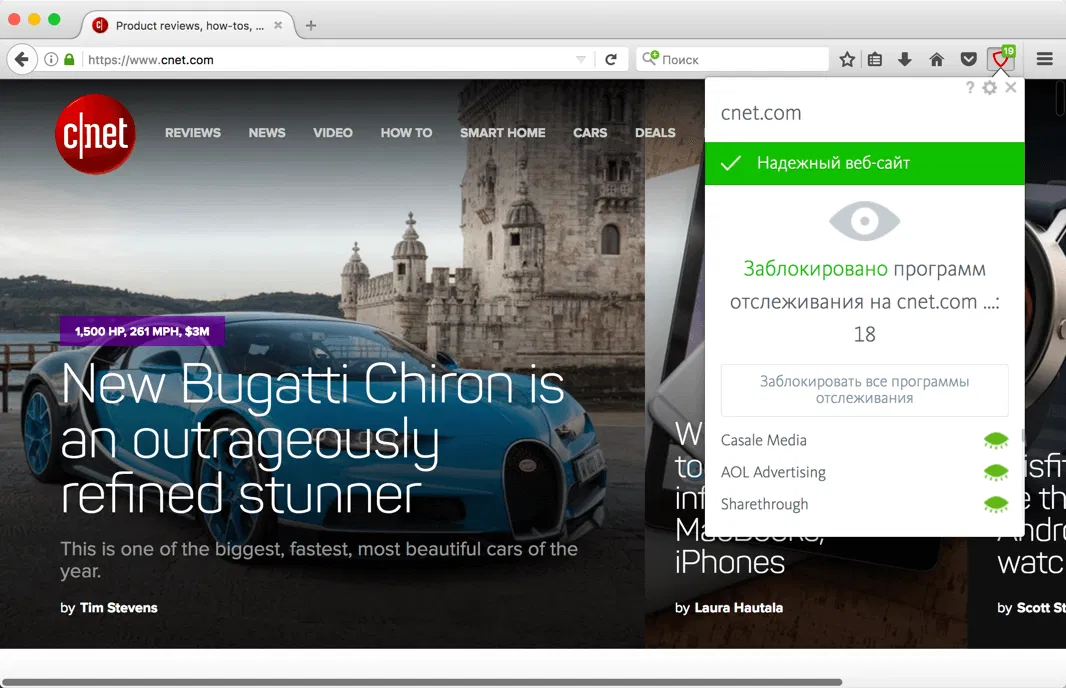
Task: Click the Надежный веб-сайт green banner
Action: click(x=864, y=163)
